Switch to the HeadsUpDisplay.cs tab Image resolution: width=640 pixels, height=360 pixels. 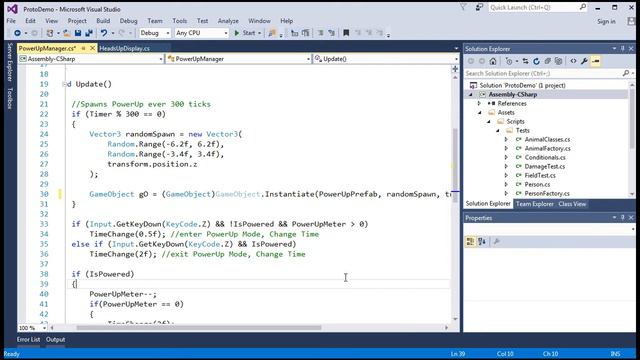coord(124,48)
